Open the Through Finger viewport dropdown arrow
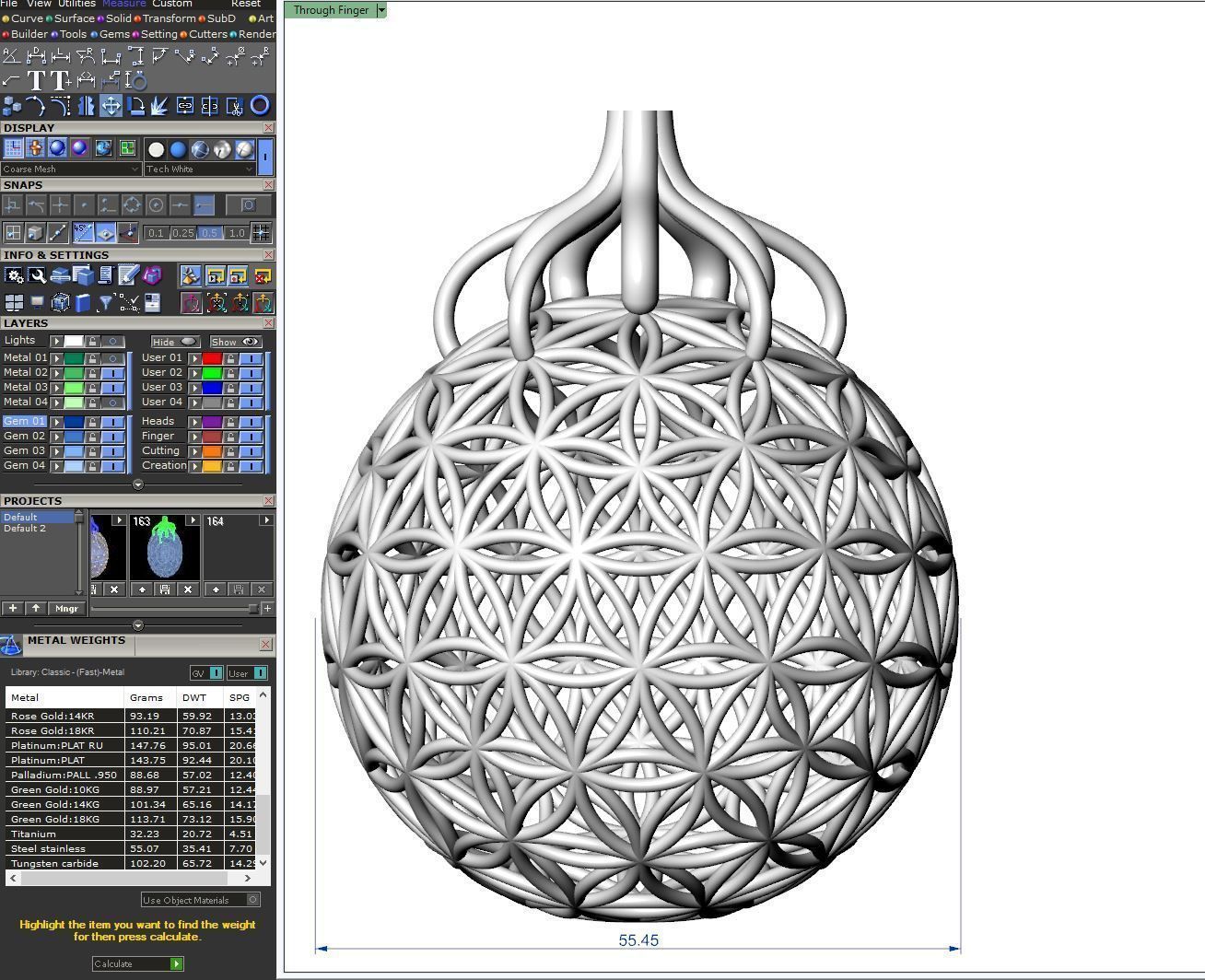This screenshot has width=1205, height=980. click(x=381, y=10)
